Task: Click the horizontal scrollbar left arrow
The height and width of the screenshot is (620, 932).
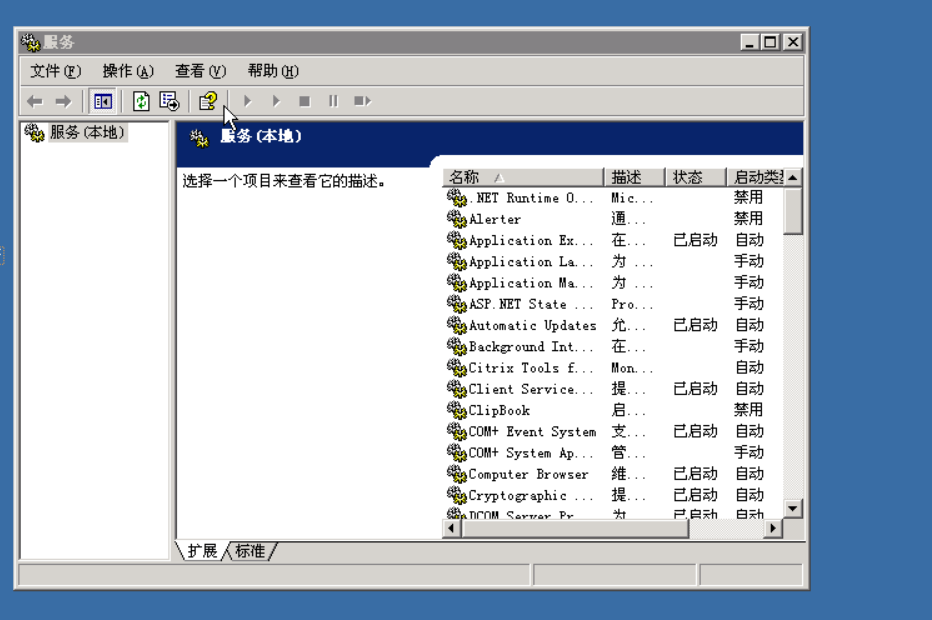Action: [452, 528]
